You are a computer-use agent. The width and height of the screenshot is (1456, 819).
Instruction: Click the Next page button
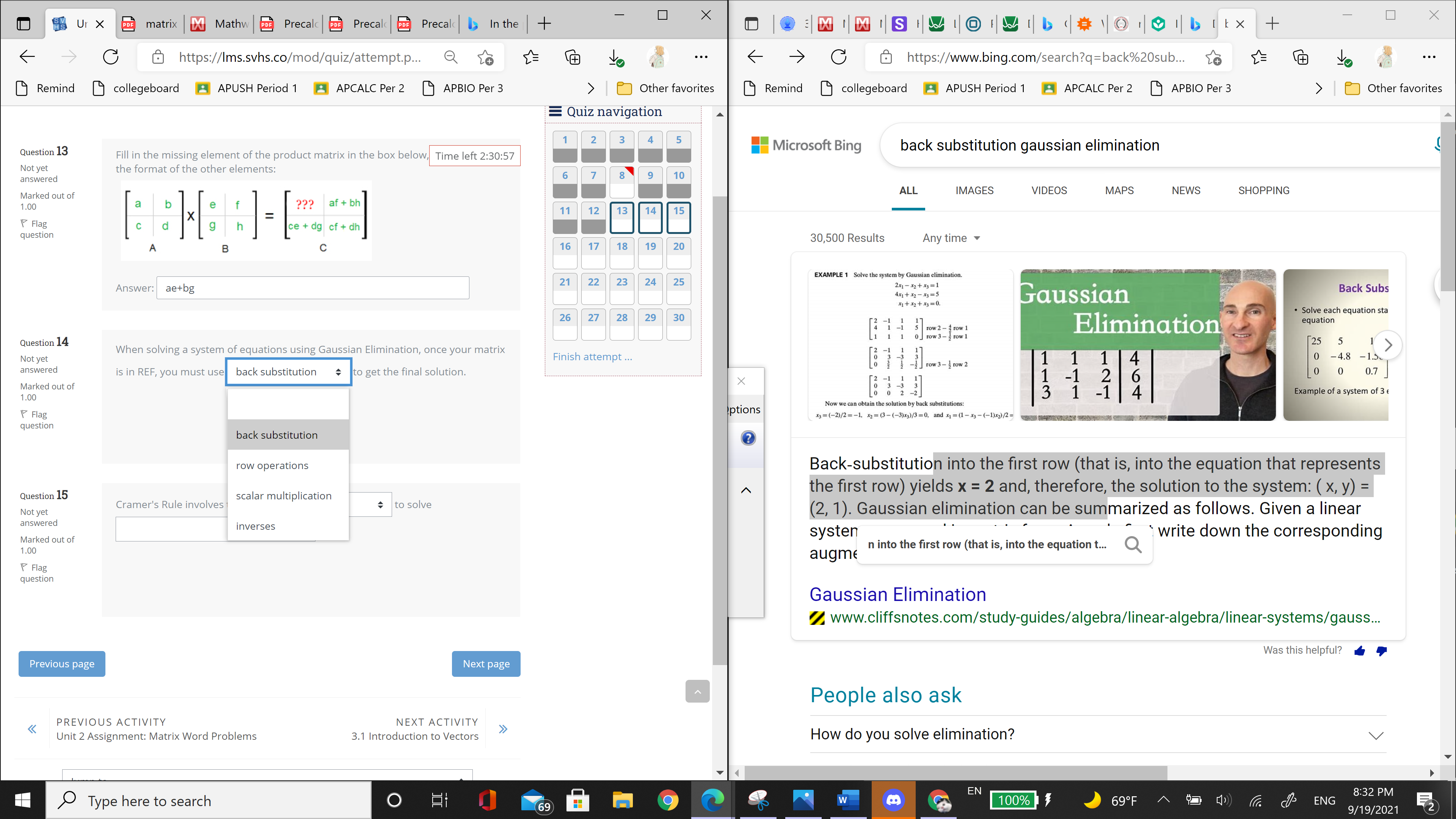[486, 664]
